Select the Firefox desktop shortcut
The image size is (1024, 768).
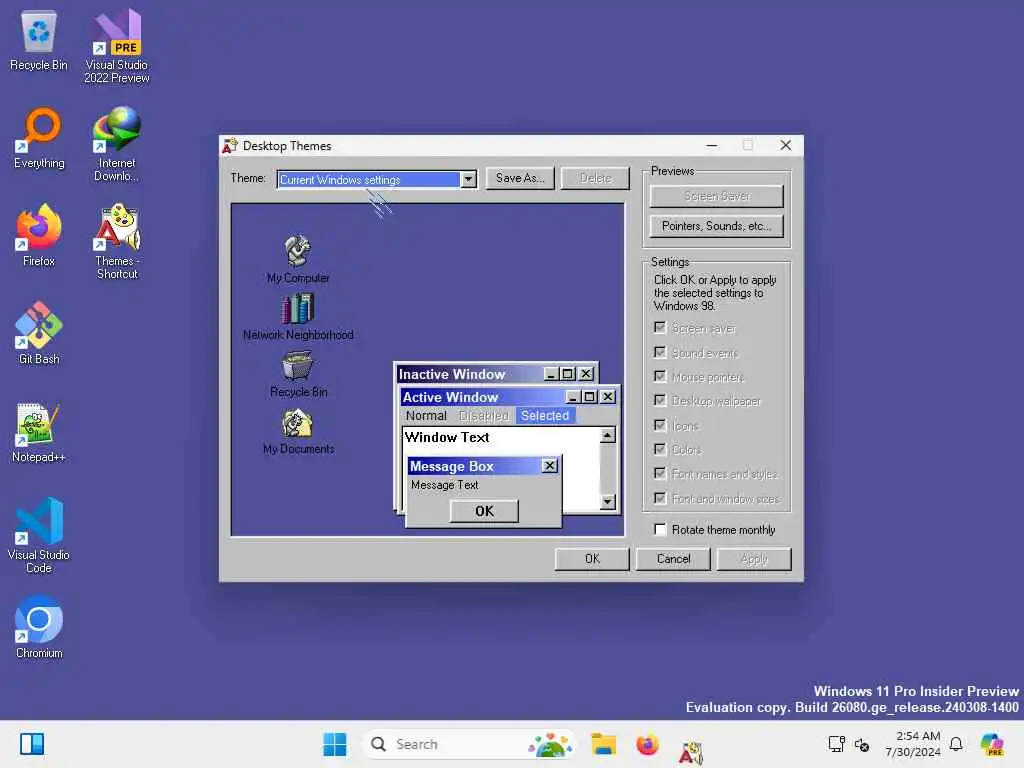click(x=39, y=236)
